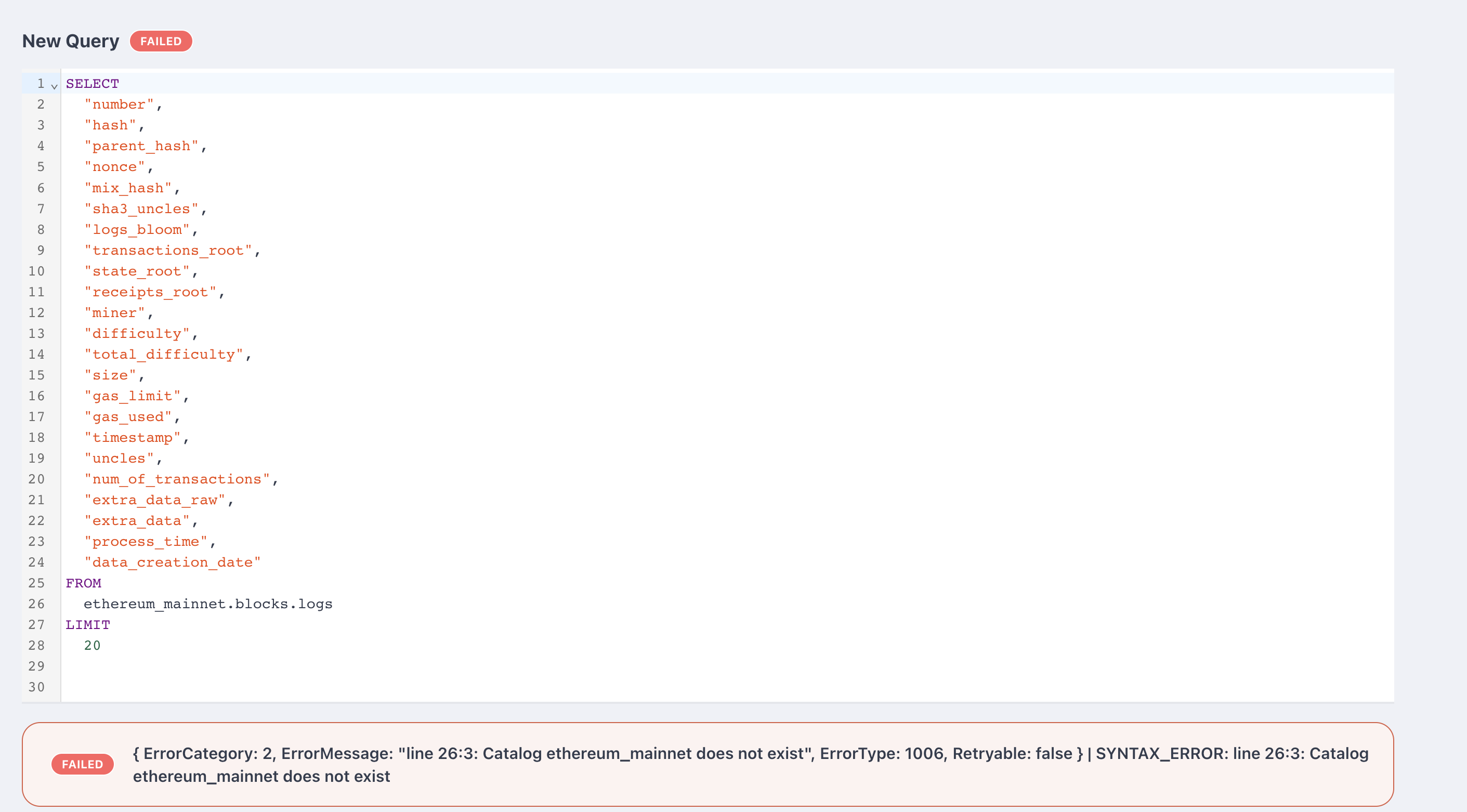Click the "num_of_transactions" column name
This screenshot has width=1467, height=812.
177,479
